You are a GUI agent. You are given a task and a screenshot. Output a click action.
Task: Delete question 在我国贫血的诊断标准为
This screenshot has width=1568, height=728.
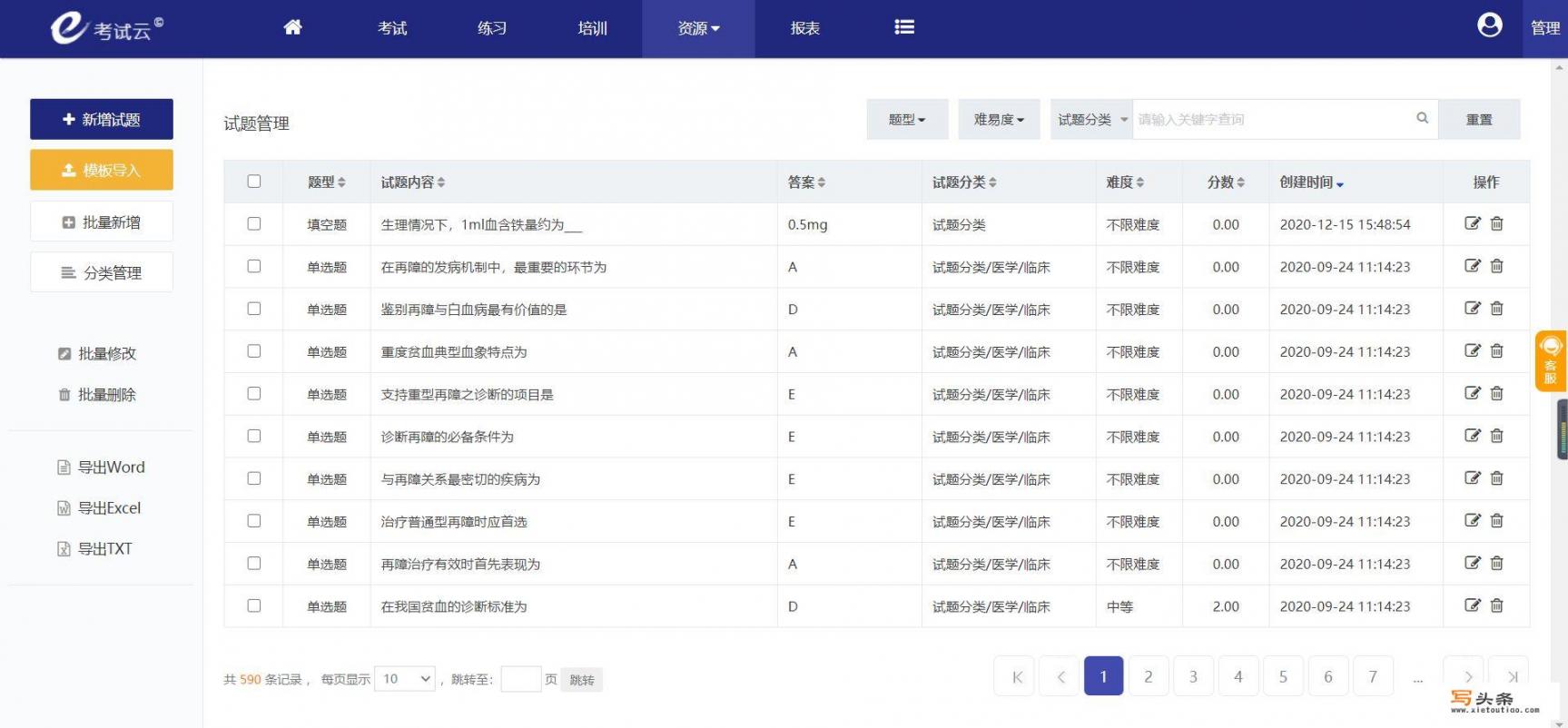pos(1496,605)
